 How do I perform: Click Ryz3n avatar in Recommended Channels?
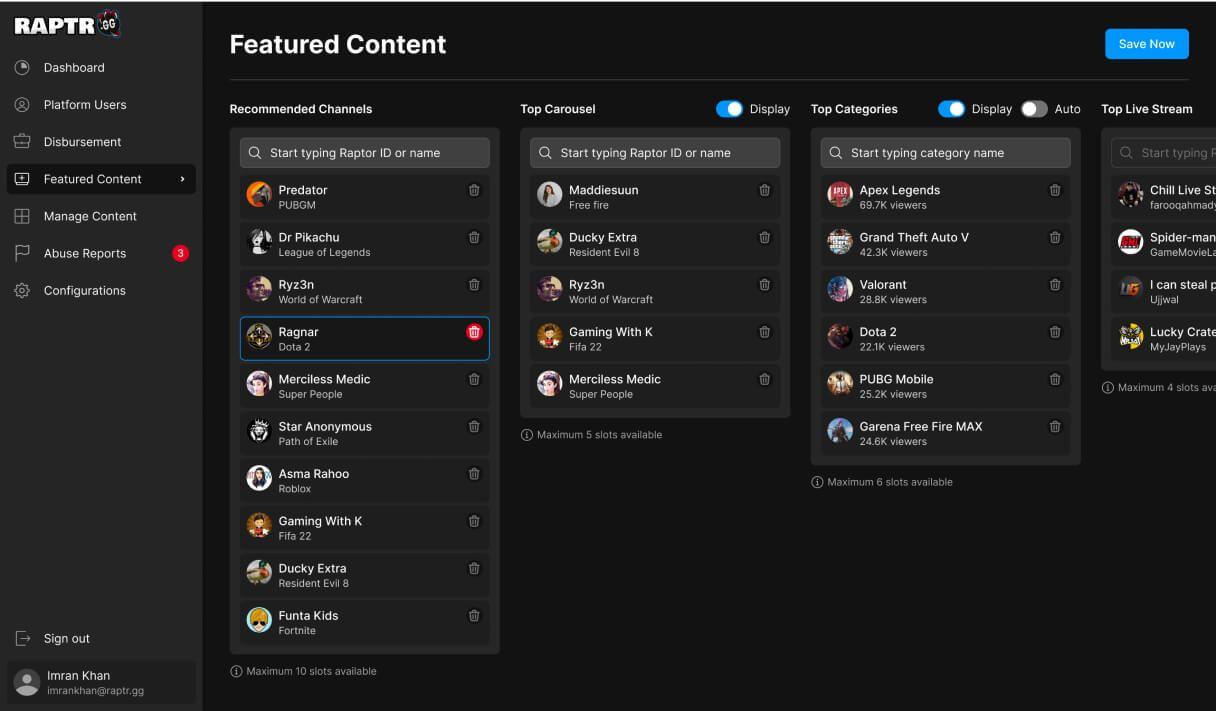pyautogui.click(x=259, y=290)
